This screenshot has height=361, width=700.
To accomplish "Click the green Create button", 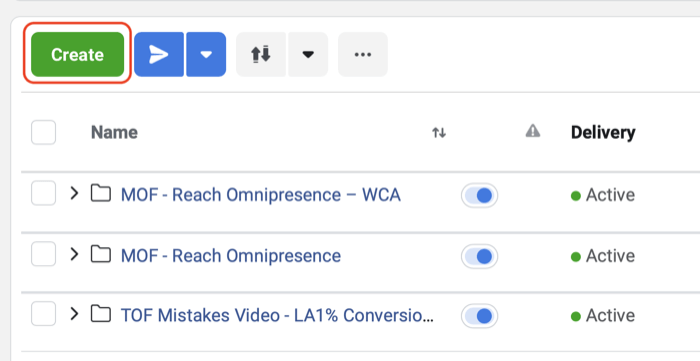I will (x=77, y=54).
